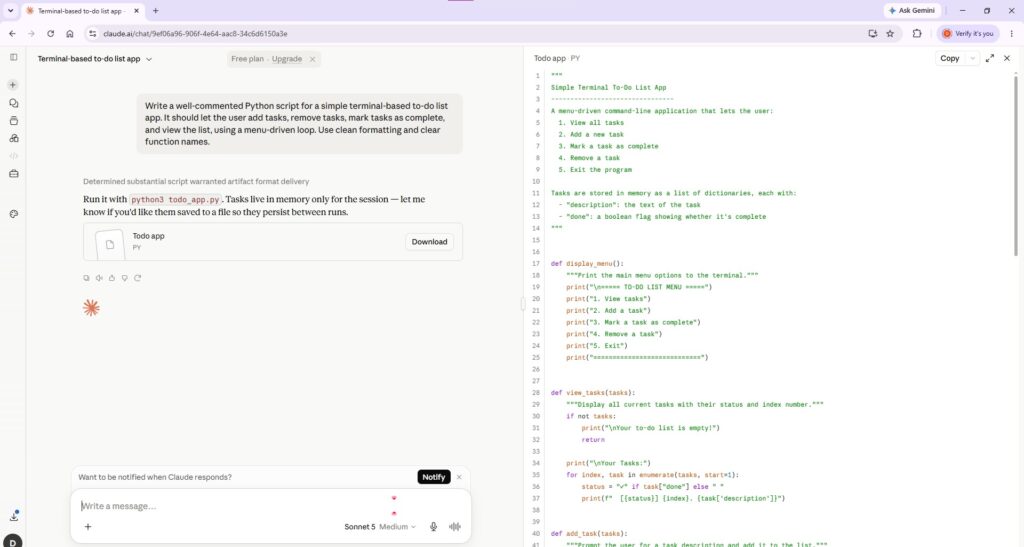The image size is (1024, 547).
Task: Open the Projects icon in sidebar
Action: point(14,121)
